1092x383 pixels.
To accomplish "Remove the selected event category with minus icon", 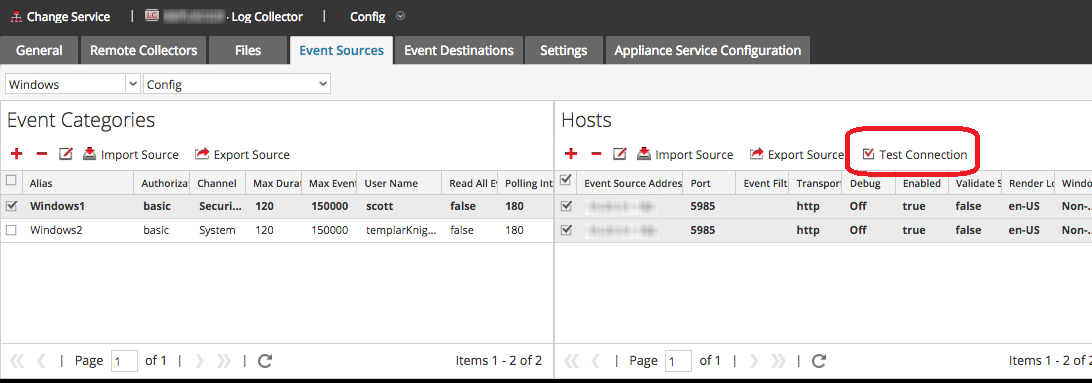I will pyautogui.click(x=42, y=154).
